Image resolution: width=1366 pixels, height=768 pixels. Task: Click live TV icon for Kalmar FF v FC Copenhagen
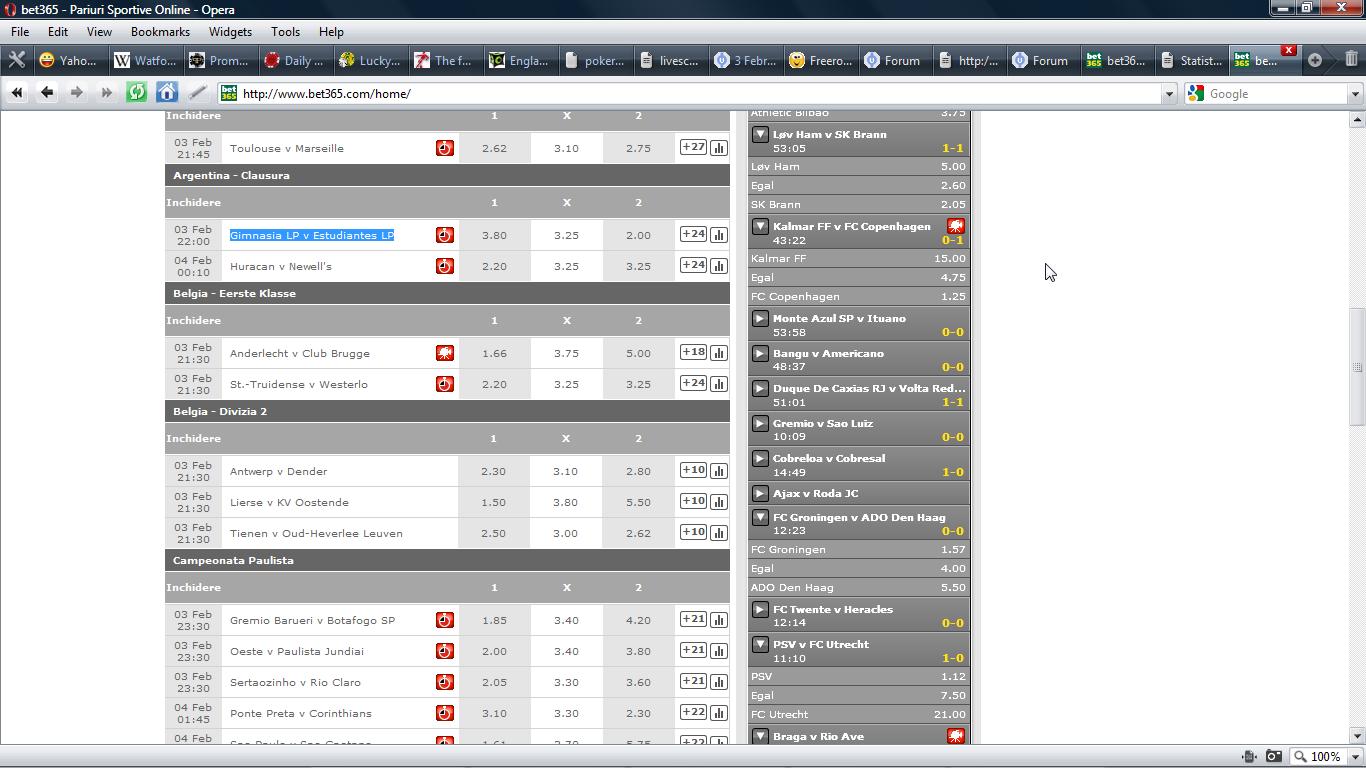pos(956,226)
